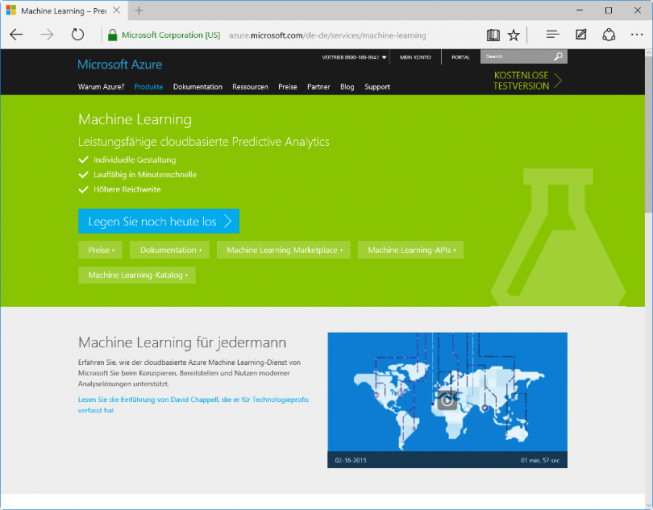
Task: Open Machine Learning-Katalog button
Action: [137, 275]
